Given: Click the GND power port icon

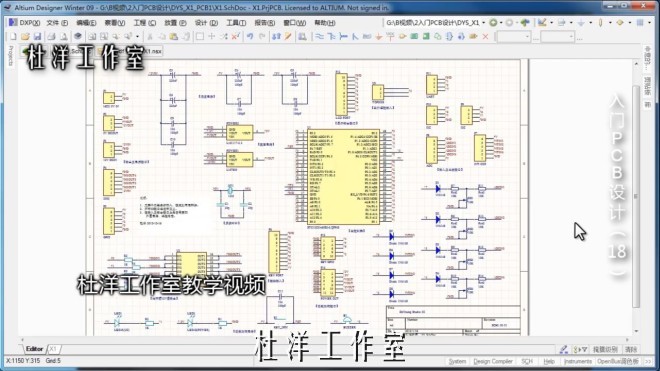Looking at the screenshot, I should coord(378,37).
